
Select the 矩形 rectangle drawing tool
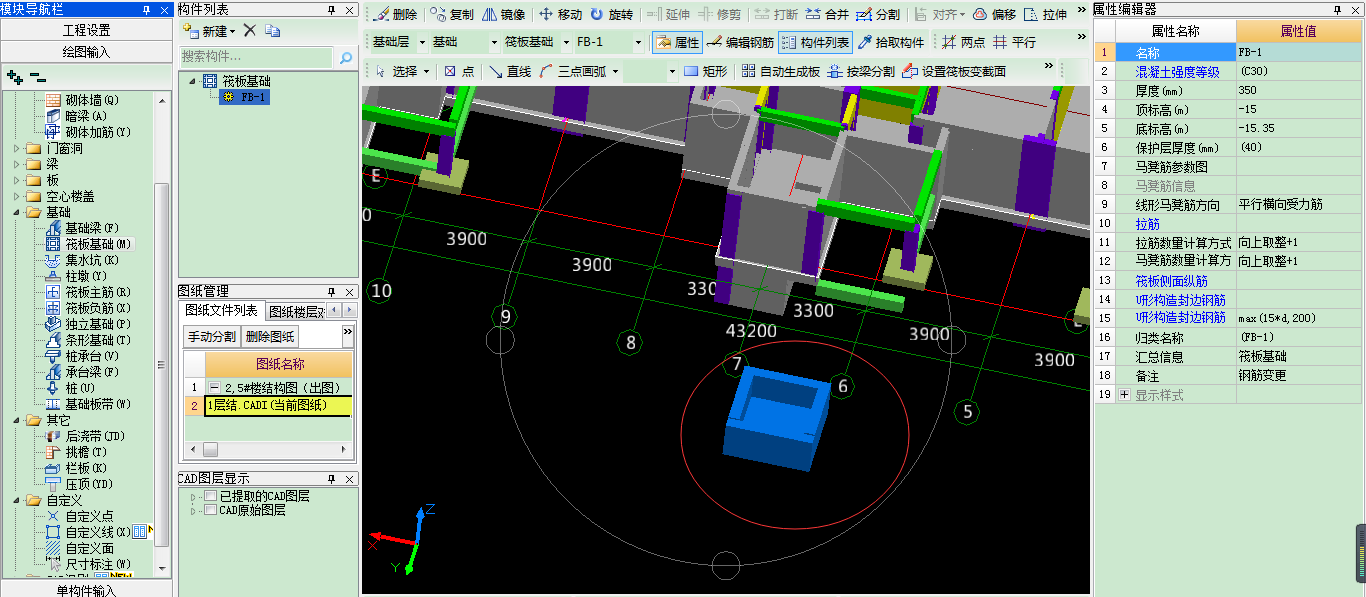(706, 71)
